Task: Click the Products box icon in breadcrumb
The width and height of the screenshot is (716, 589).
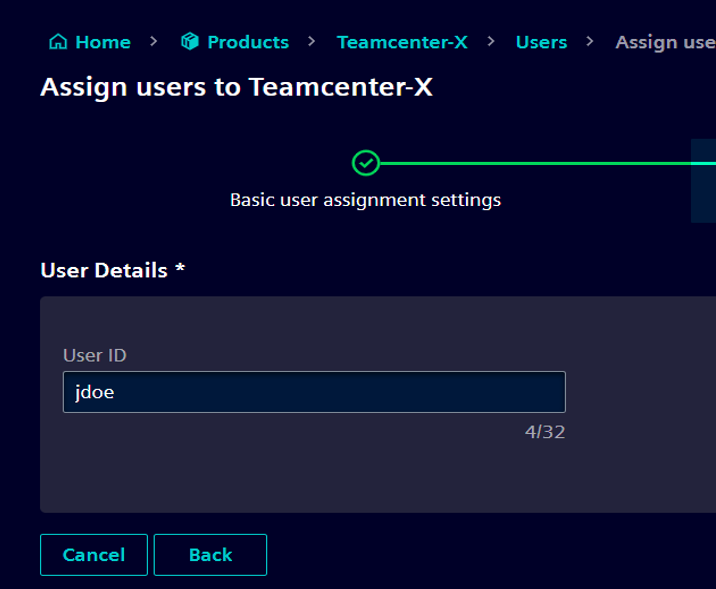Action: [x=190, y=42]
